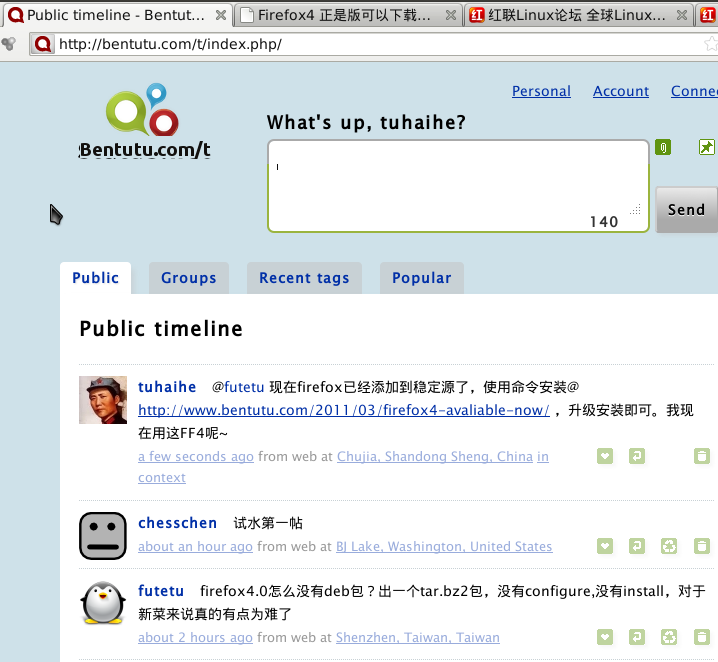The height and width of the screenshot is (662, 718).
Task: Open the Recent tags tab
Action: (304, 278)
